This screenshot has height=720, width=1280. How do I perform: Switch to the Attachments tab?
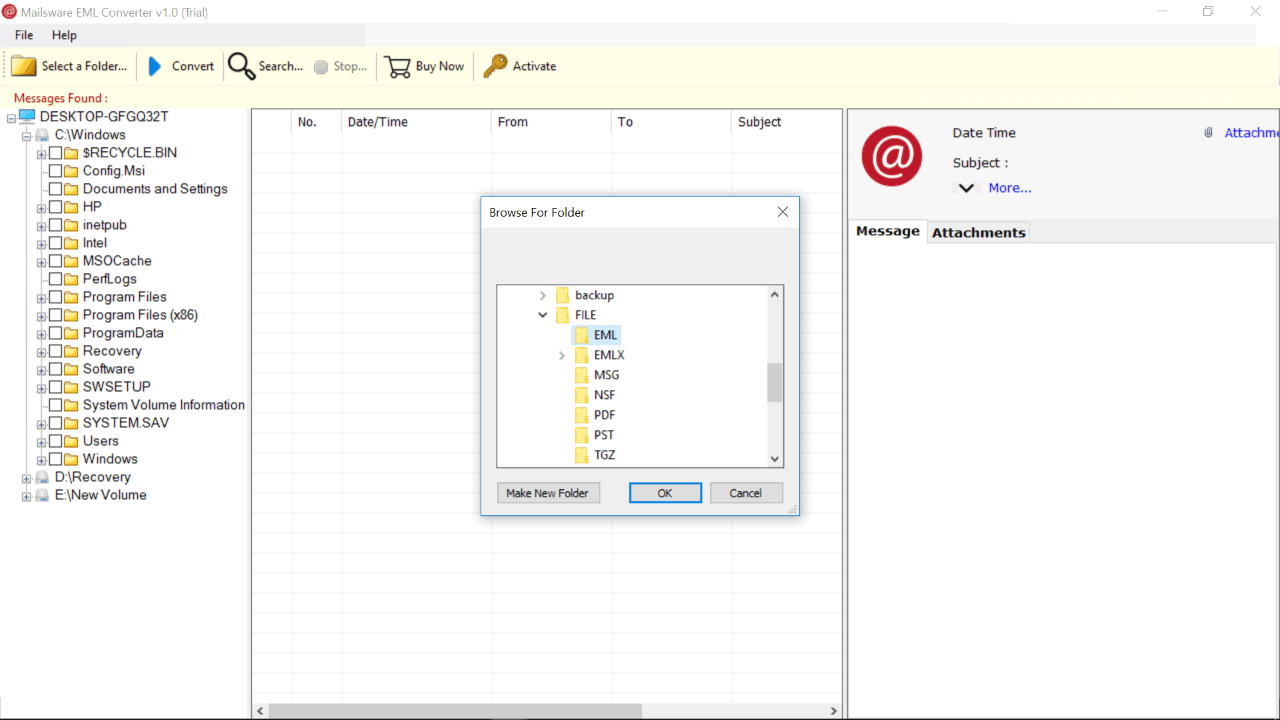pyautogui.click(x=979, y=232)
